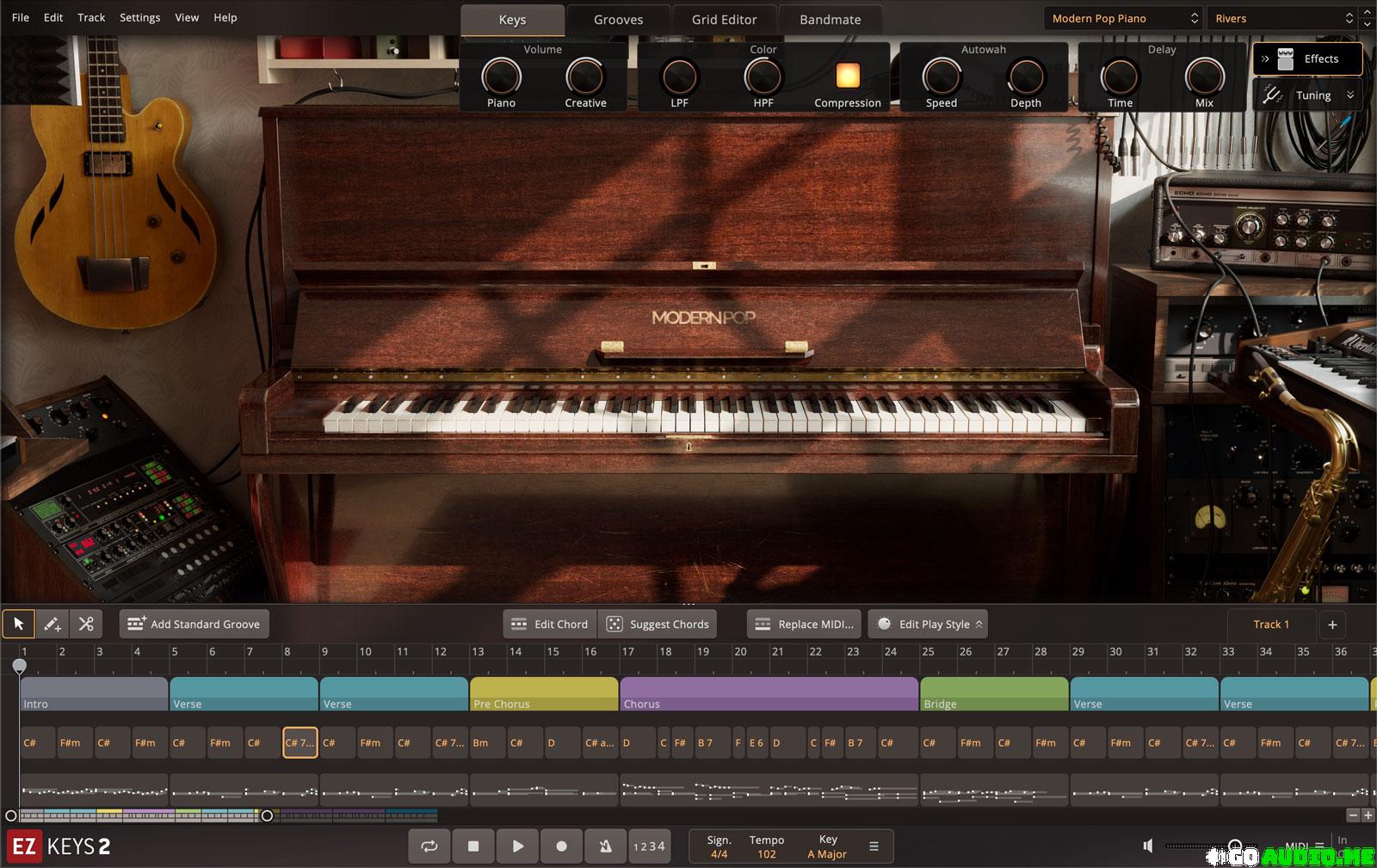This screenshot has width=1377, height=868.
Task: Open the Track menu
Action: click(x=91, y=17)
